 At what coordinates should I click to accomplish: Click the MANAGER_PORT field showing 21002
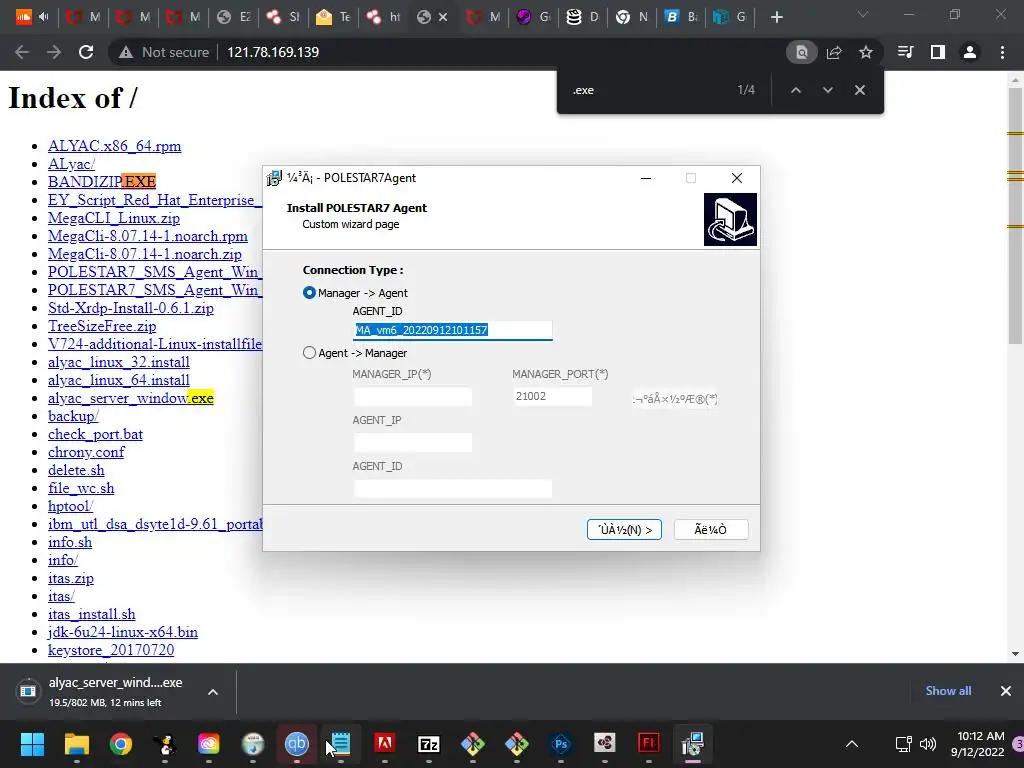coord(552,396)
